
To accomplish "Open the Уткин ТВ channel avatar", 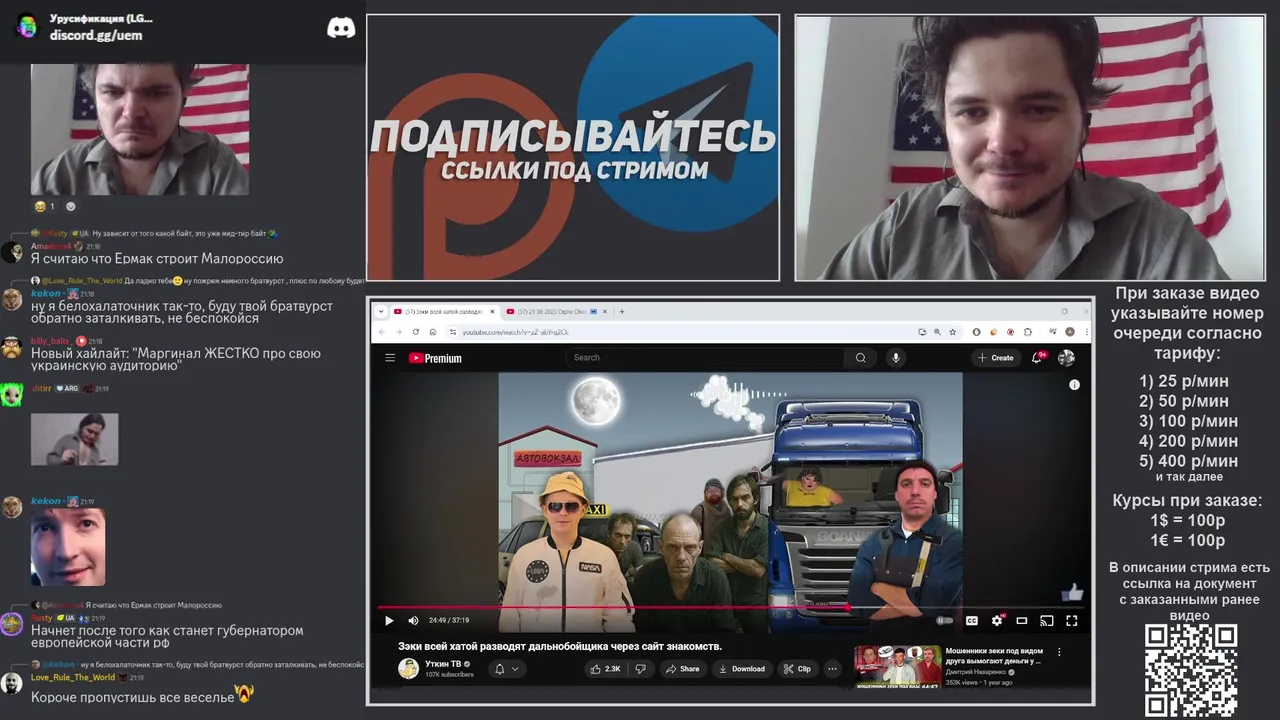I will [x=408, y=669].
